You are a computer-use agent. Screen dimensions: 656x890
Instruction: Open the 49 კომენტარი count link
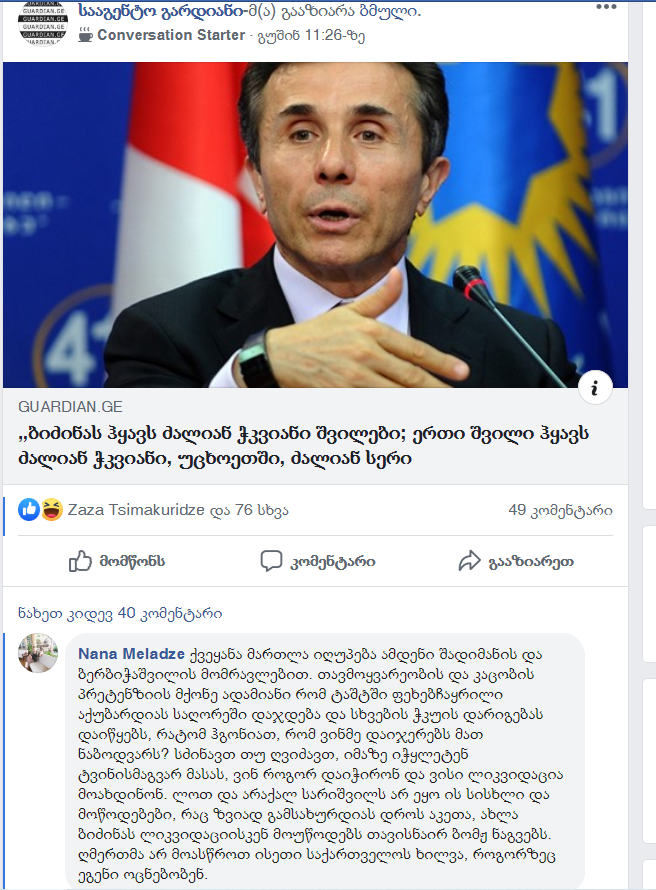point(560,510)
